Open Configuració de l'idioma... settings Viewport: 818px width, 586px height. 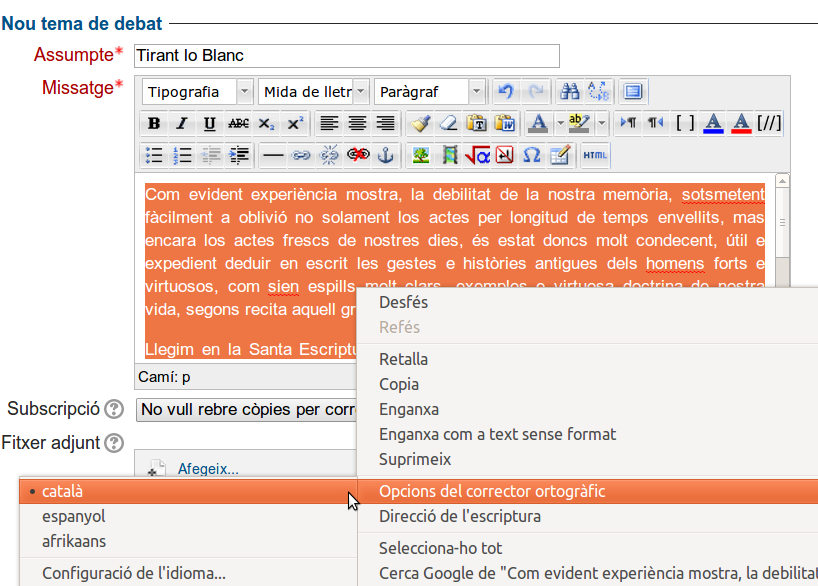point(134,574)
